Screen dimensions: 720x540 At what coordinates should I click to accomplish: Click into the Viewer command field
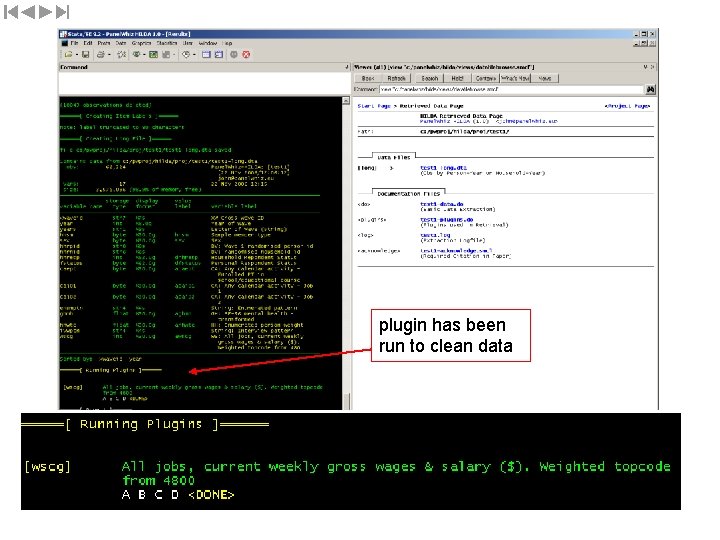(x=512, y=90)
